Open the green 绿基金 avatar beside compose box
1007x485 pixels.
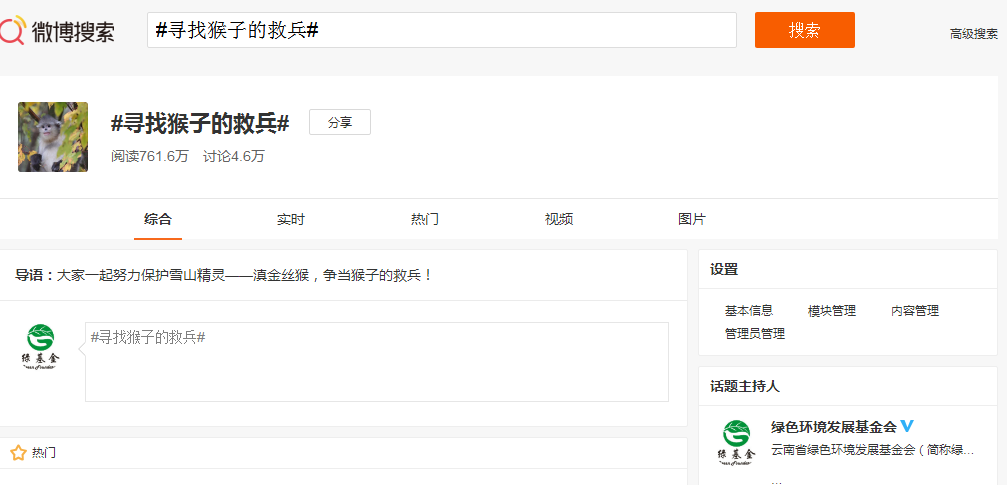point(40,347)
